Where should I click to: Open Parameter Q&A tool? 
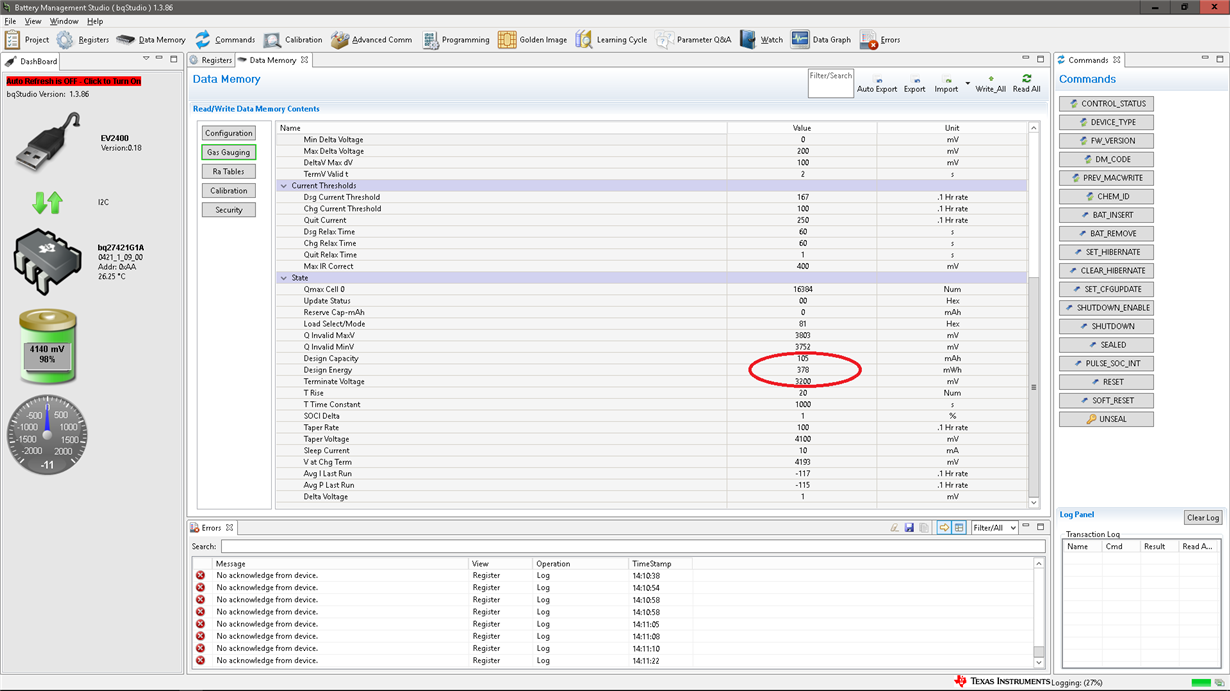pyautogui.click(x=693, y=40)
